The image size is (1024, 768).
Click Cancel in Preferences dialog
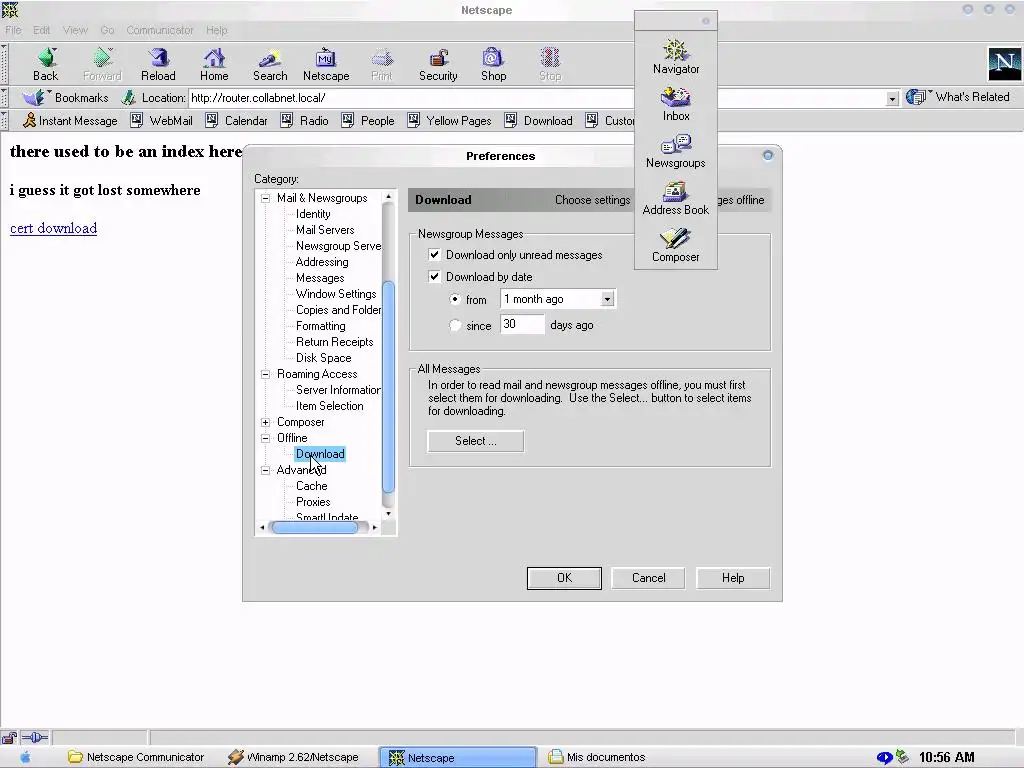(648, 578)
